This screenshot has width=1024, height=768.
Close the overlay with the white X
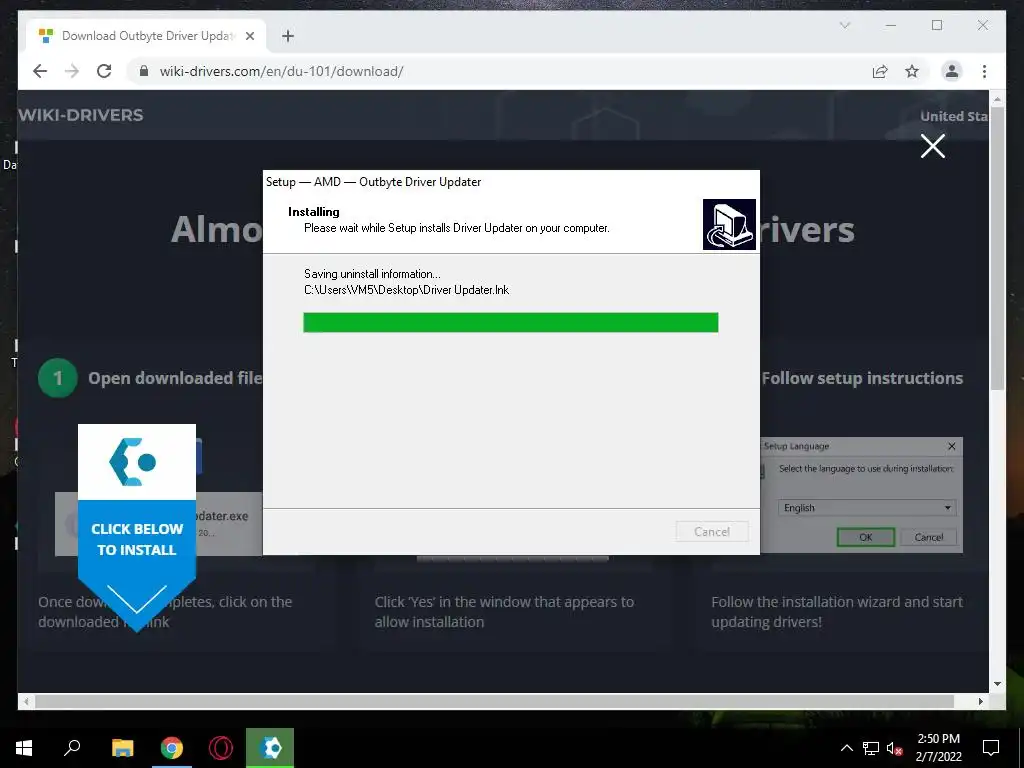933,146
